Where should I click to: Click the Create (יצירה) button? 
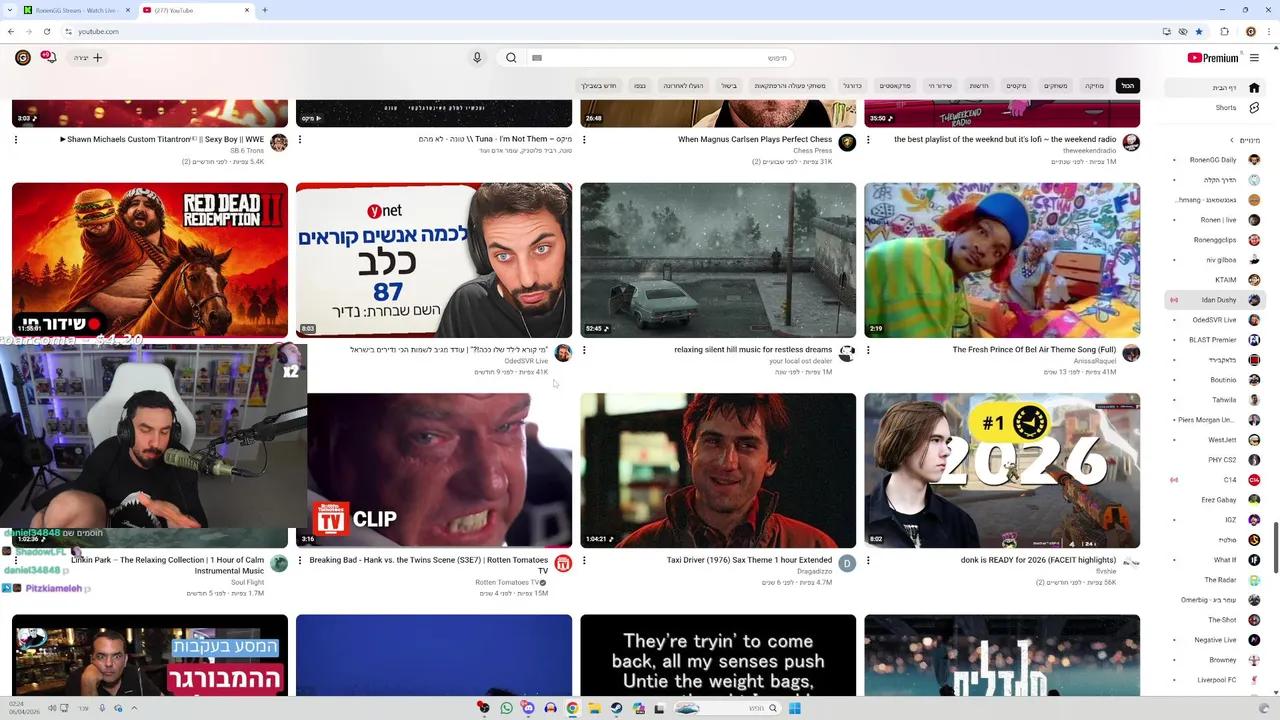[x=88, y=58]
